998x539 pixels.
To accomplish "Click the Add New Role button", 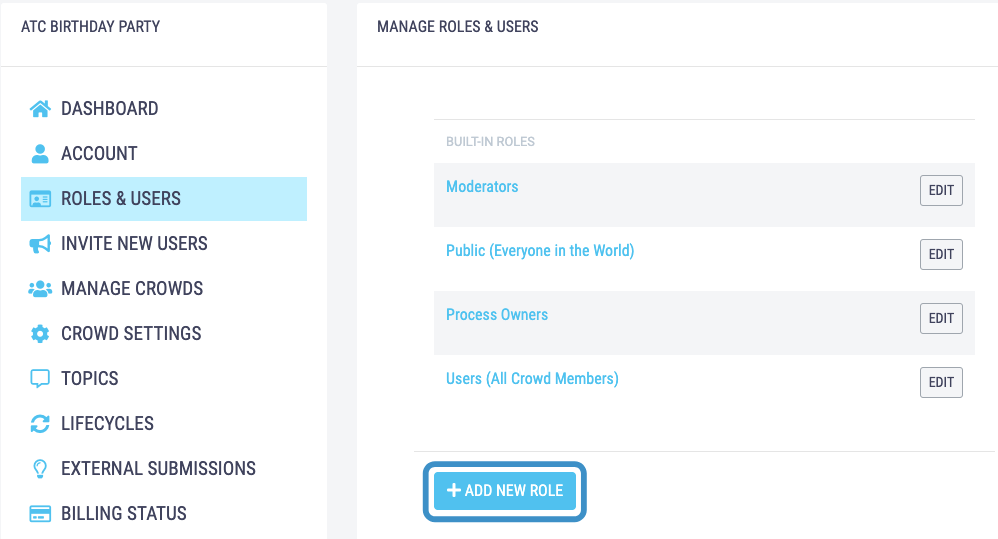I will [505, 491].
